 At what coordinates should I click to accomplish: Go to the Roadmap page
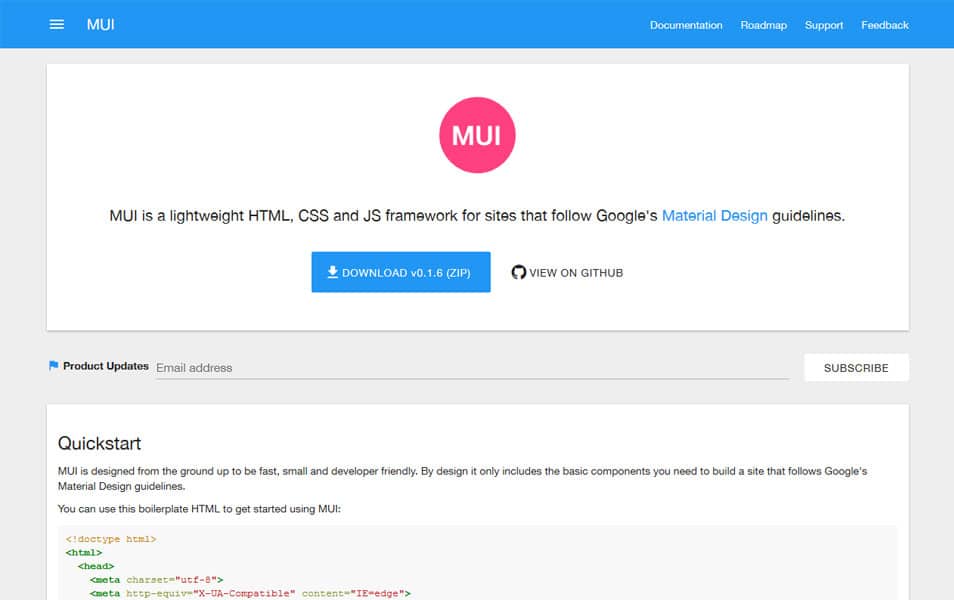click(x=764, y=25)
